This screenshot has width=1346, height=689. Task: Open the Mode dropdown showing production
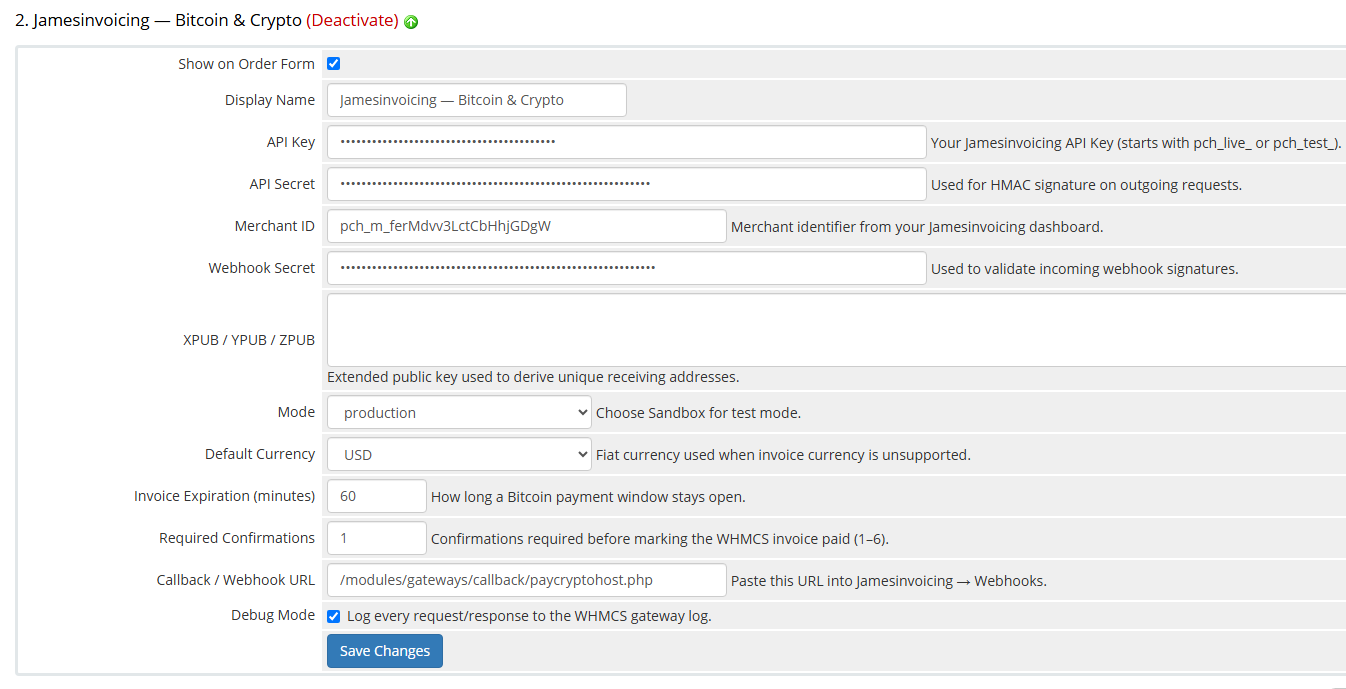tap(460, 412)
